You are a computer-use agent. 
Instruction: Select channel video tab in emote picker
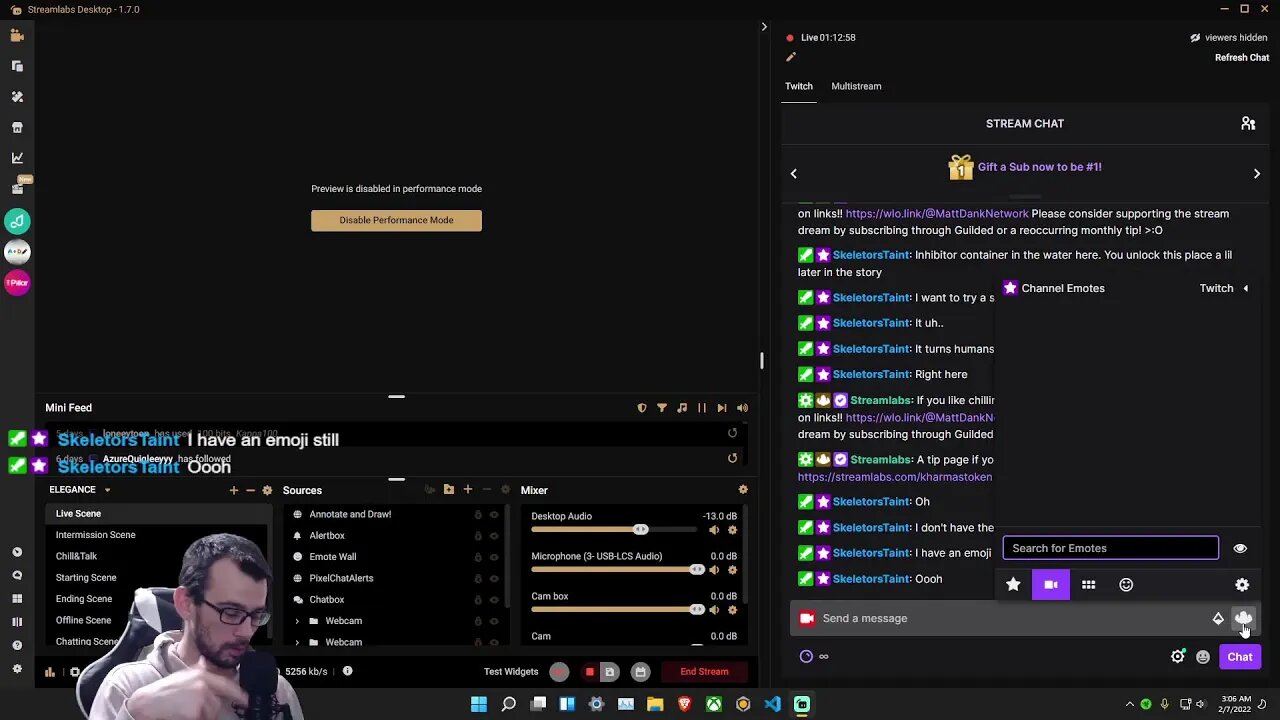[x=1051, y=585]
